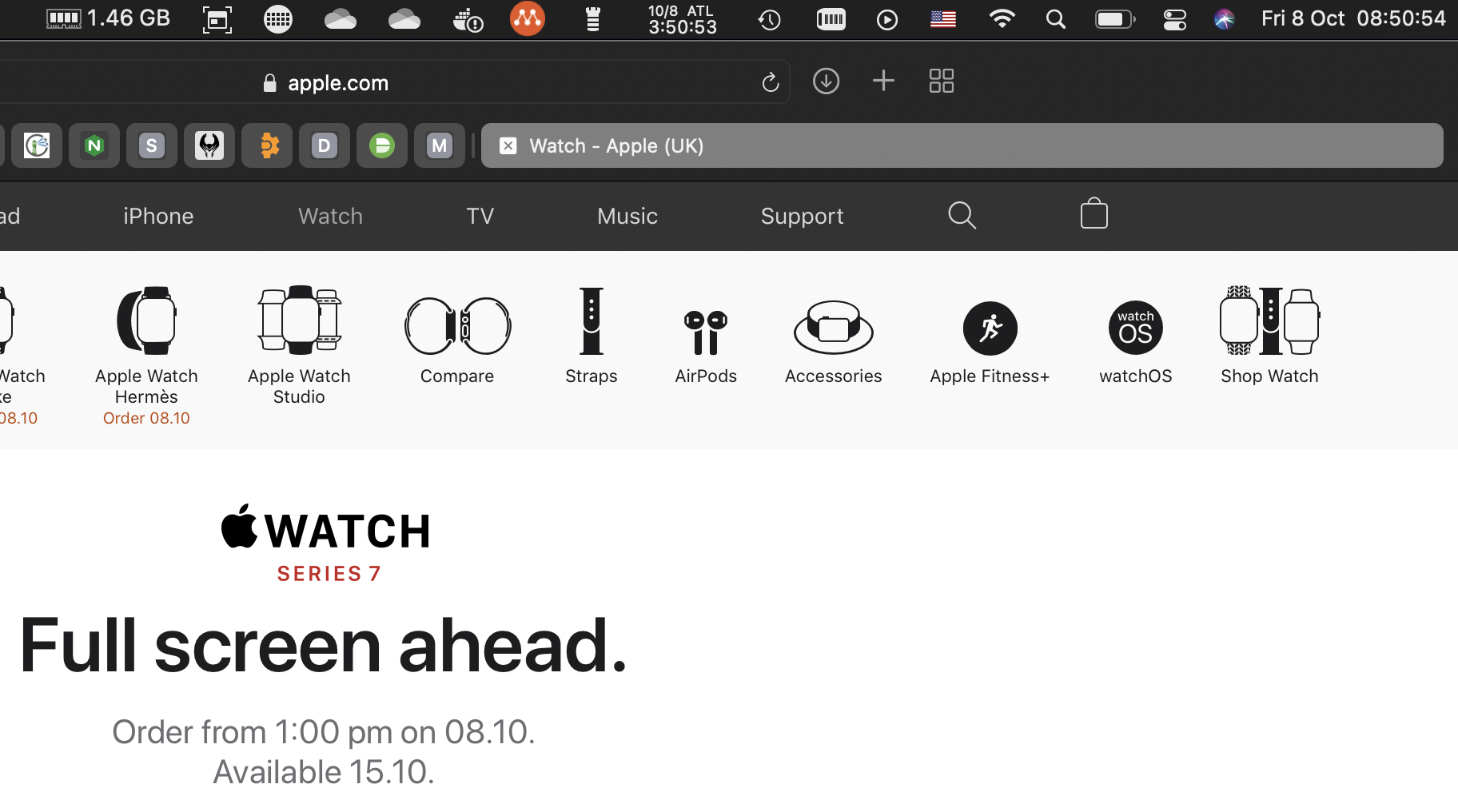The image size is (1458, 812).
Task: Open the shopping bag
Action: tap(1093, 213)
